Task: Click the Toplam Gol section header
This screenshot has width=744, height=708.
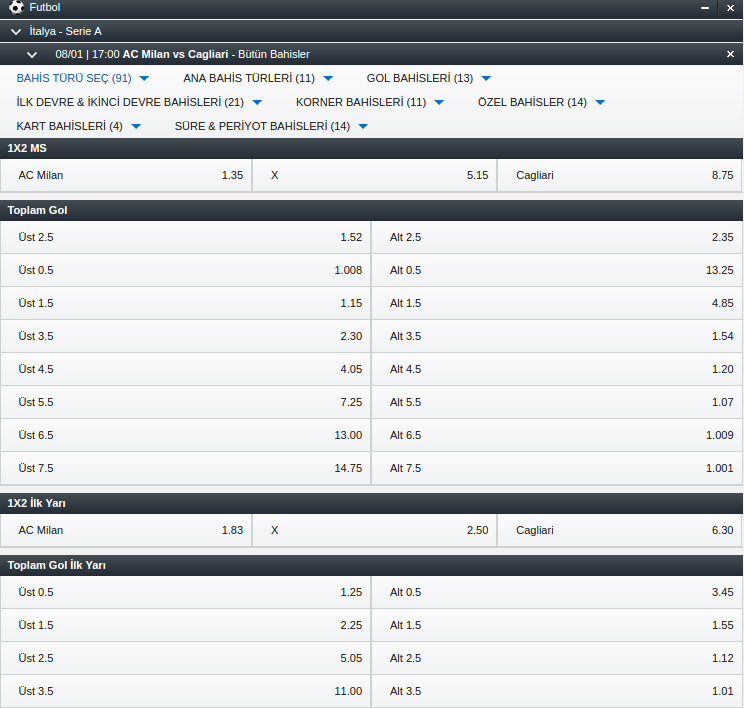Action: click(x=372, y=210)
